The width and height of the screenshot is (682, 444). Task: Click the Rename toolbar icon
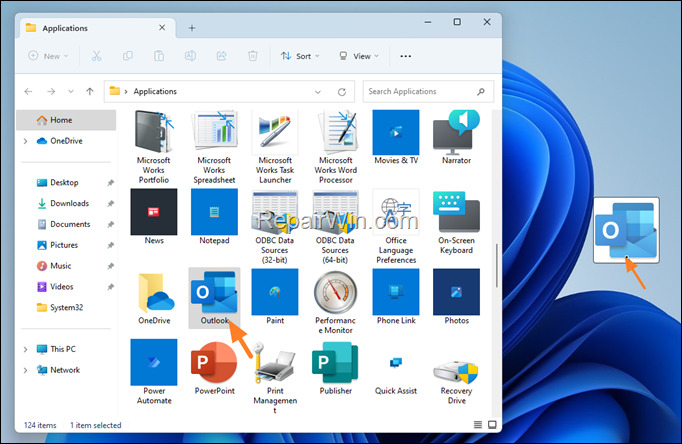[190, 56]
